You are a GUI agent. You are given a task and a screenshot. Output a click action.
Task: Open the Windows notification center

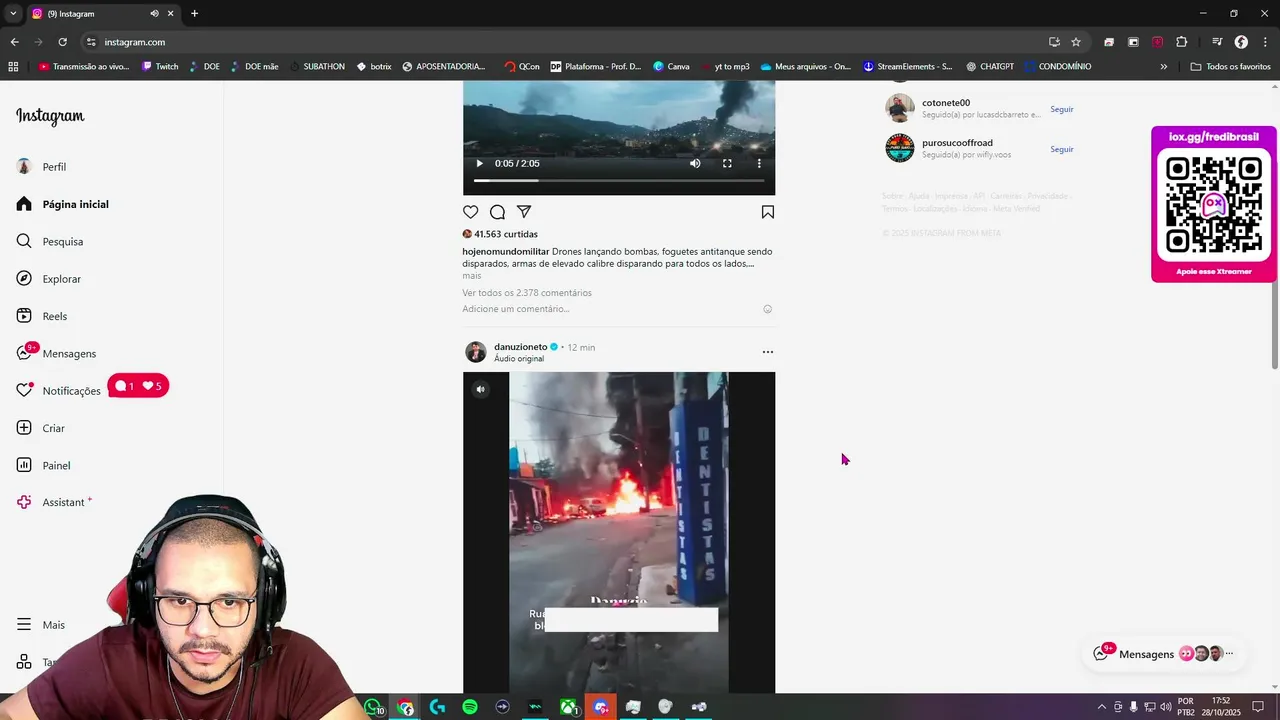1258,707
